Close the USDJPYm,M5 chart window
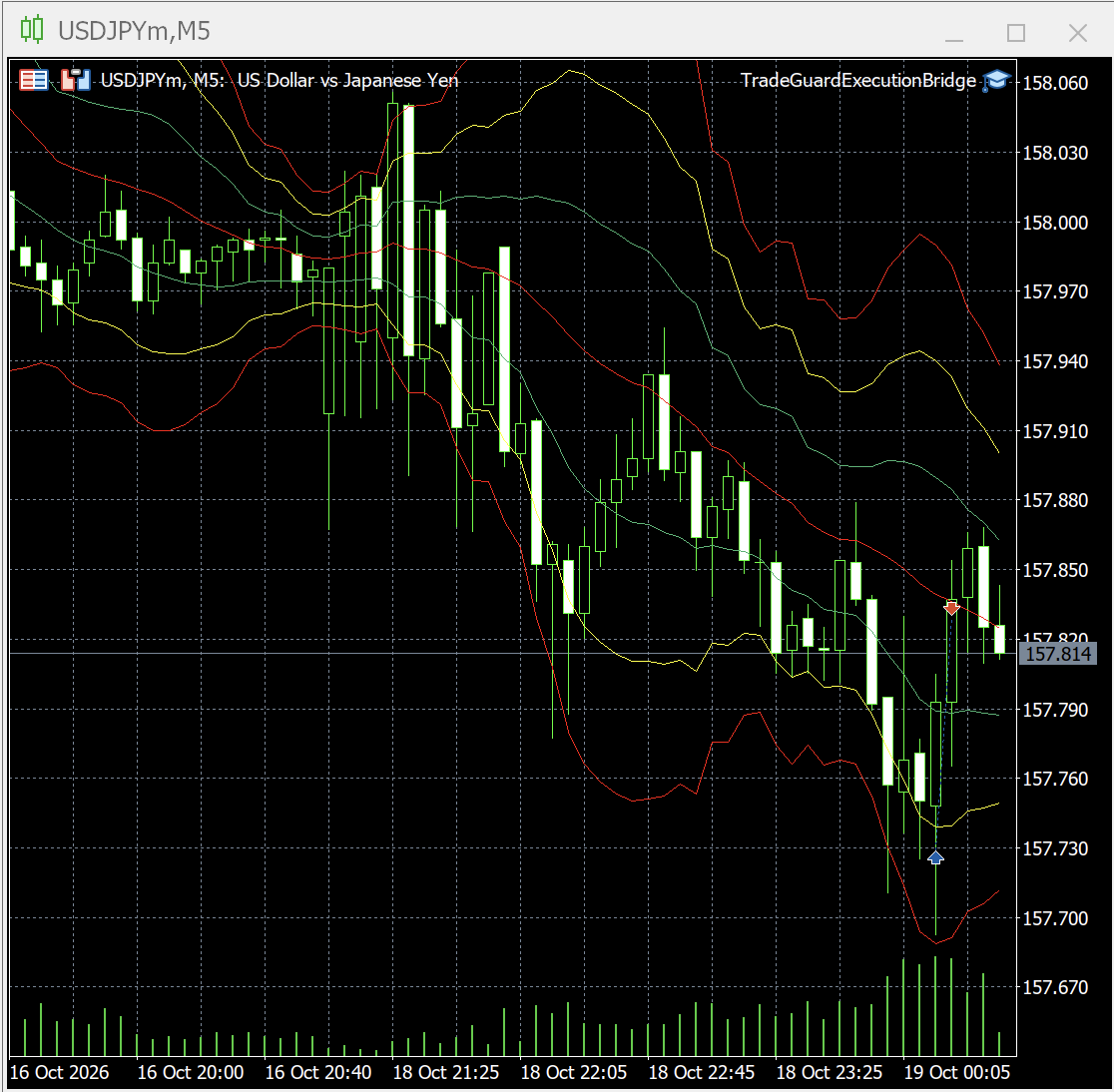 point(1078,33)
